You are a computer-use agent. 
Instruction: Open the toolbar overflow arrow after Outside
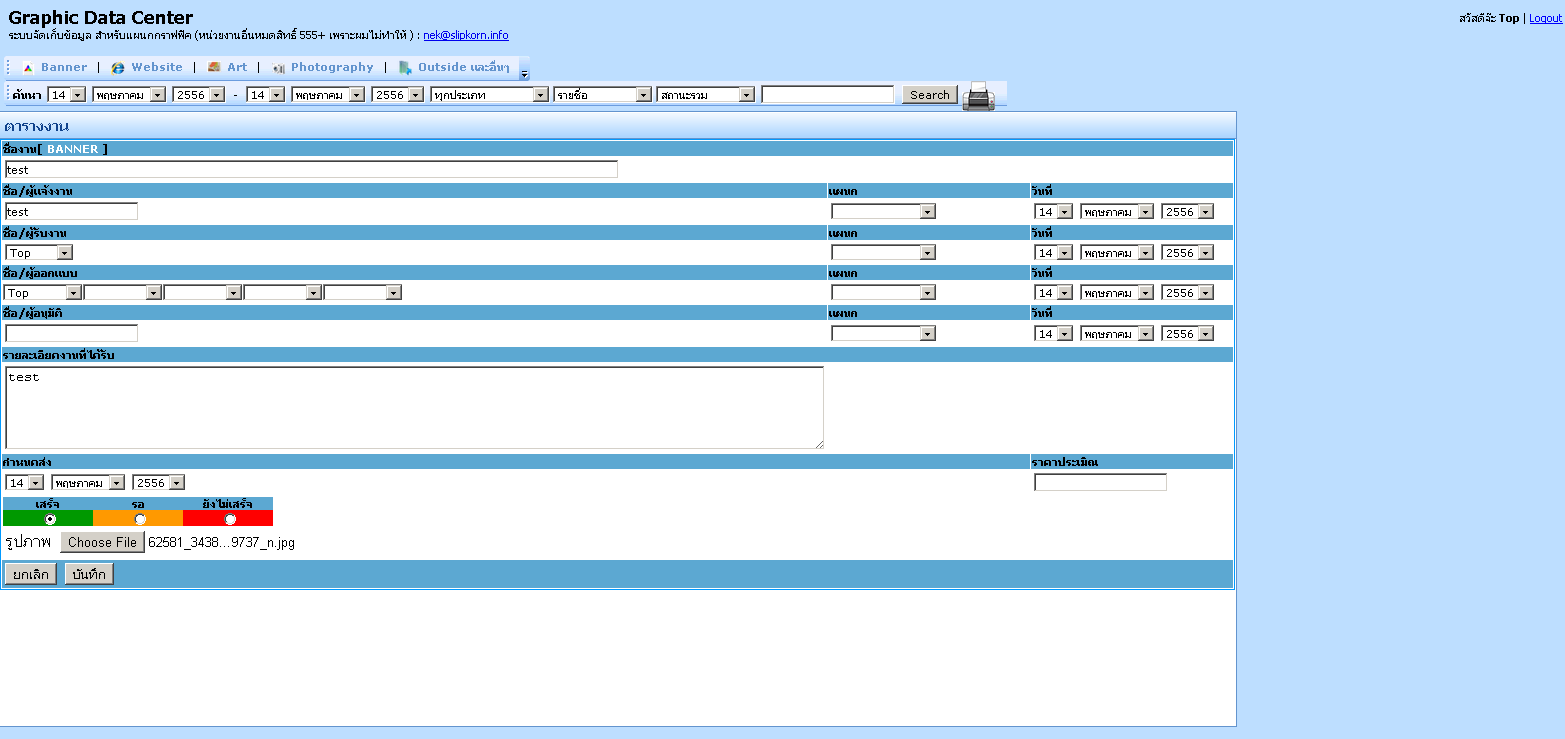point(524,74)
